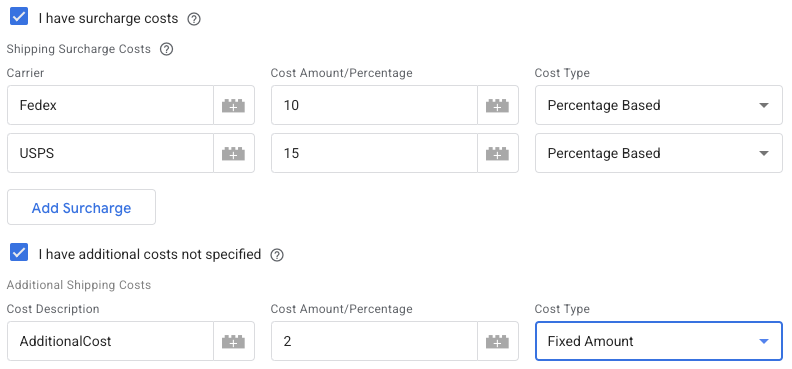Click the Fedex cost amount field containing 10
This screenshot has height=369, width=792.
[374, 105]
